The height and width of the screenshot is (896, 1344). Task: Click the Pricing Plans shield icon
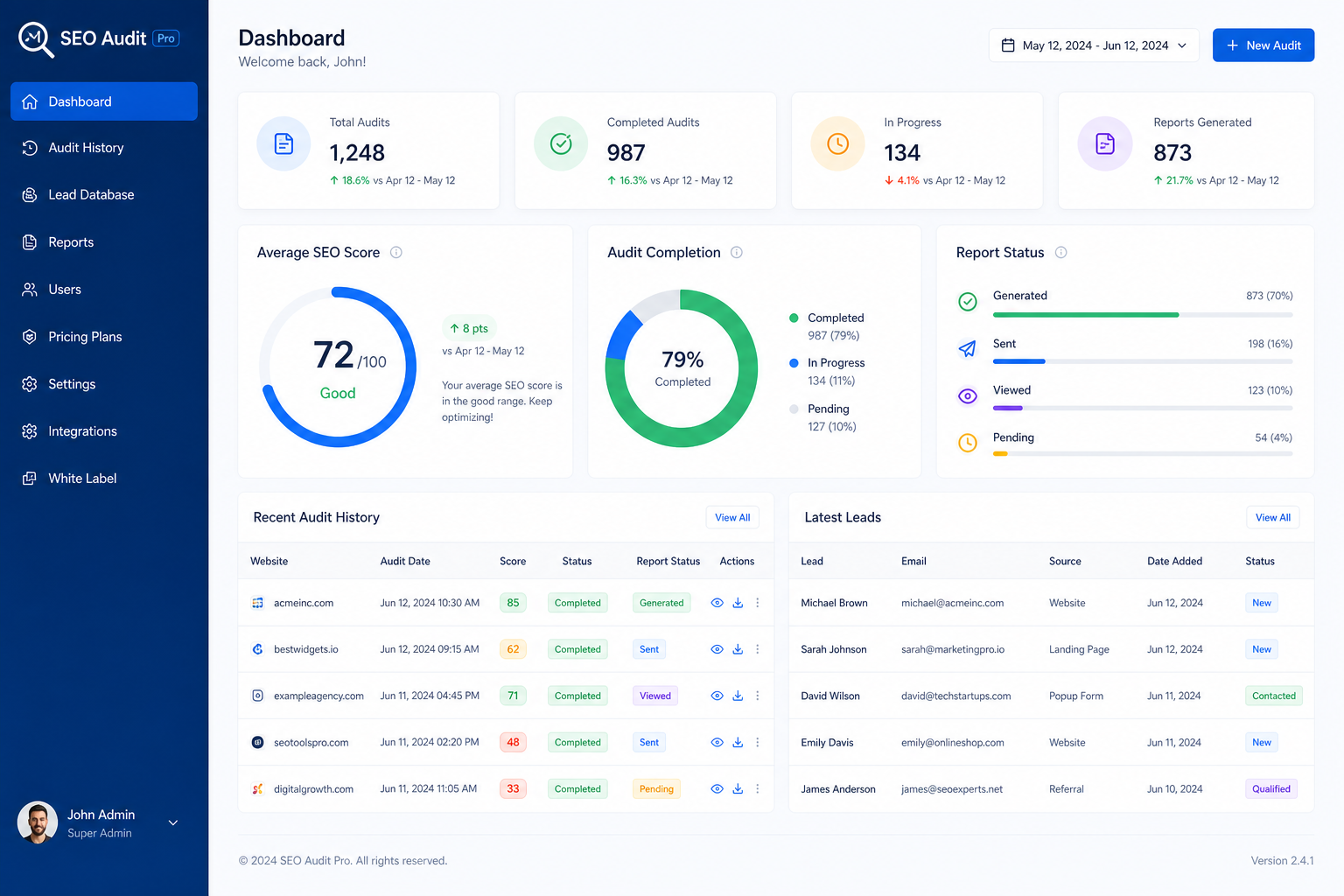pos(30,337)
